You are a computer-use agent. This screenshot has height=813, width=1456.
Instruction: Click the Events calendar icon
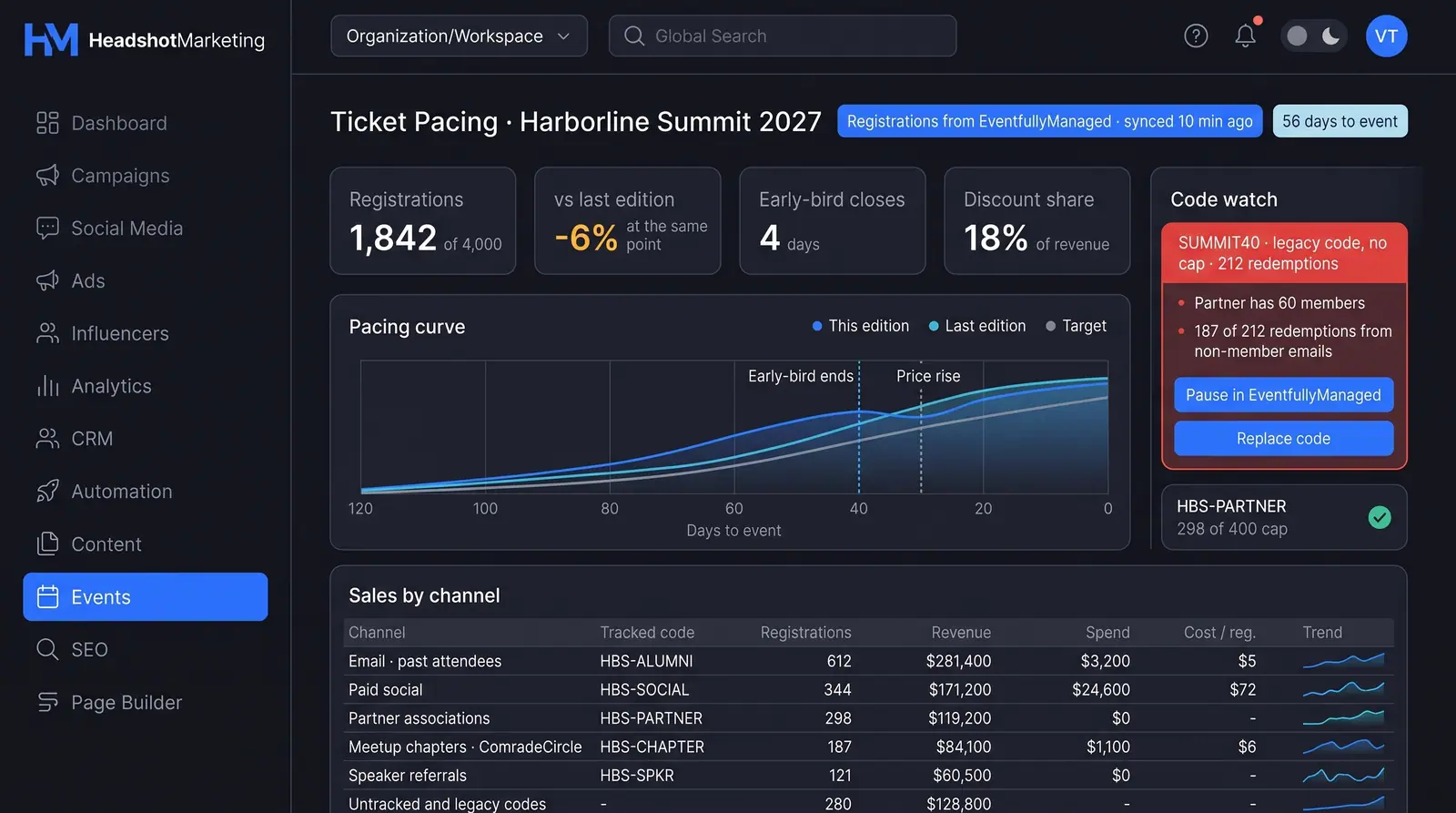coord(47,596)
